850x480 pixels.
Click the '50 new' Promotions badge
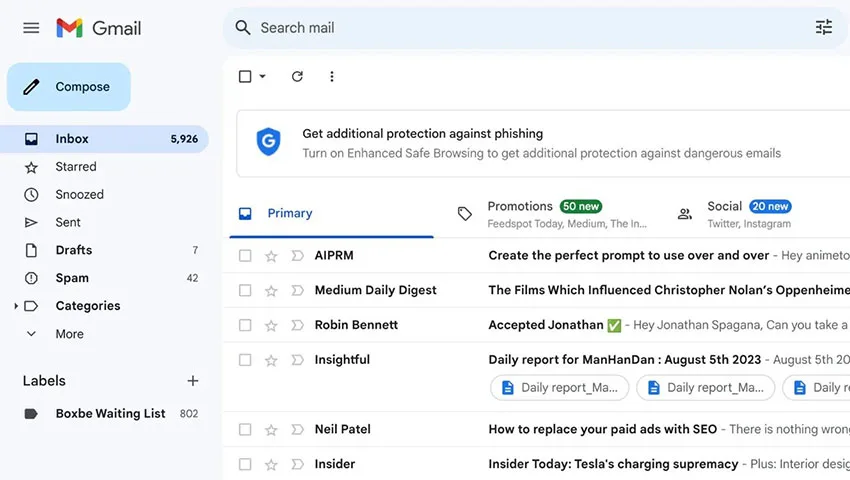pyautogui.click(x=581, y=207)
